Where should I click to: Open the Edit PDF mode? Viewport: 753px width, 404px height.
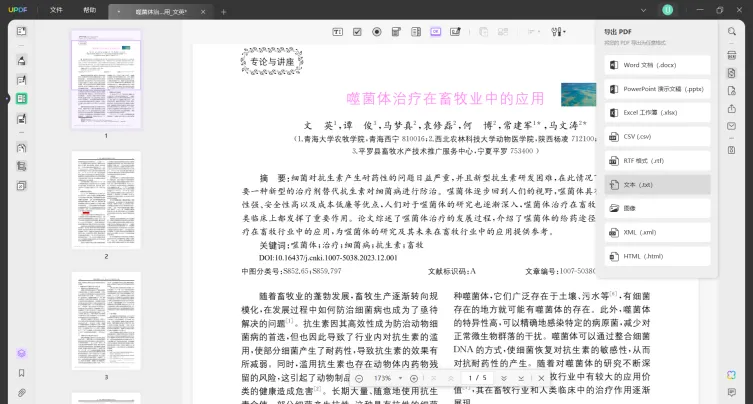coord(21,80)
